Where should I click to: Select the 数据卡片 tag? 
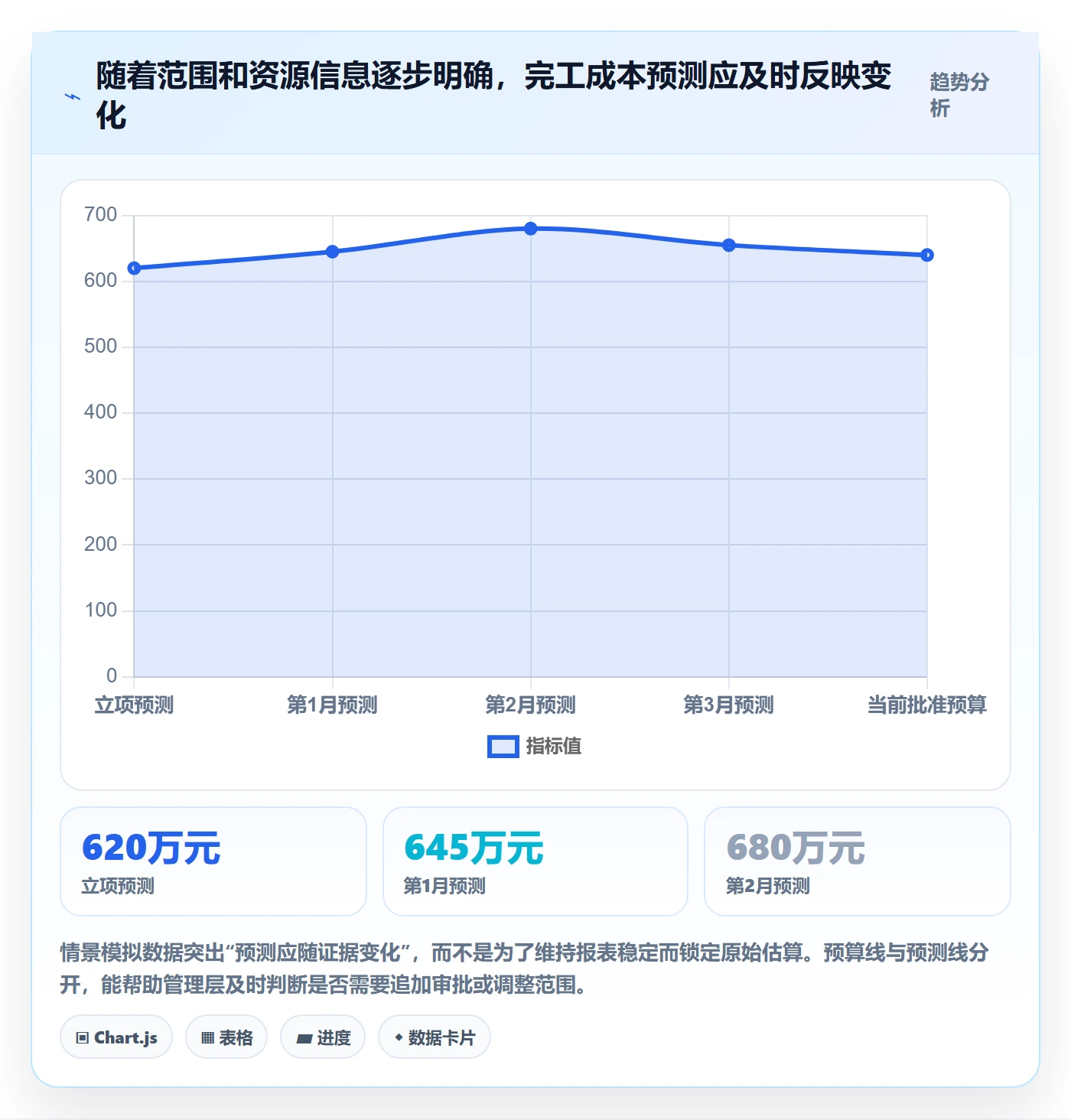click(x=435, y=1037)
